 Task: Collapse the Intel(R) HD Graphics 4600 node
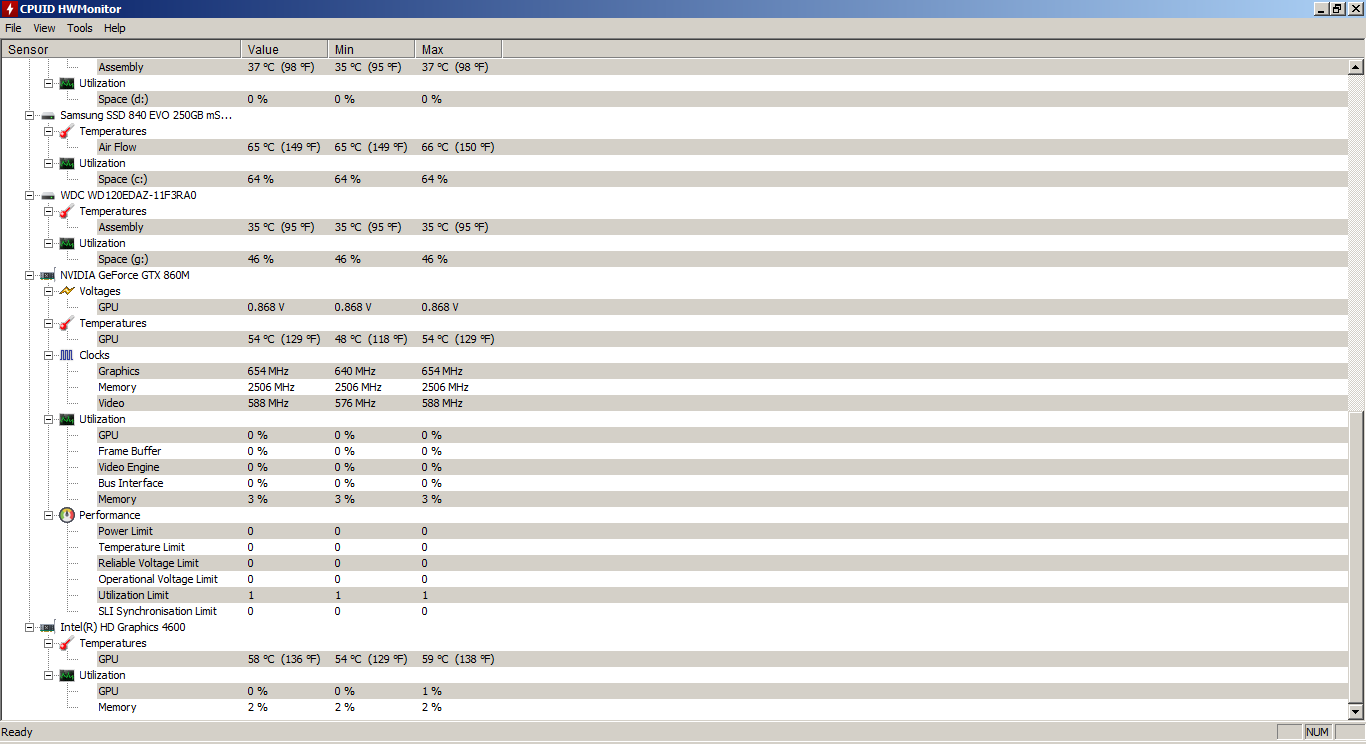(x=30, y=627)
